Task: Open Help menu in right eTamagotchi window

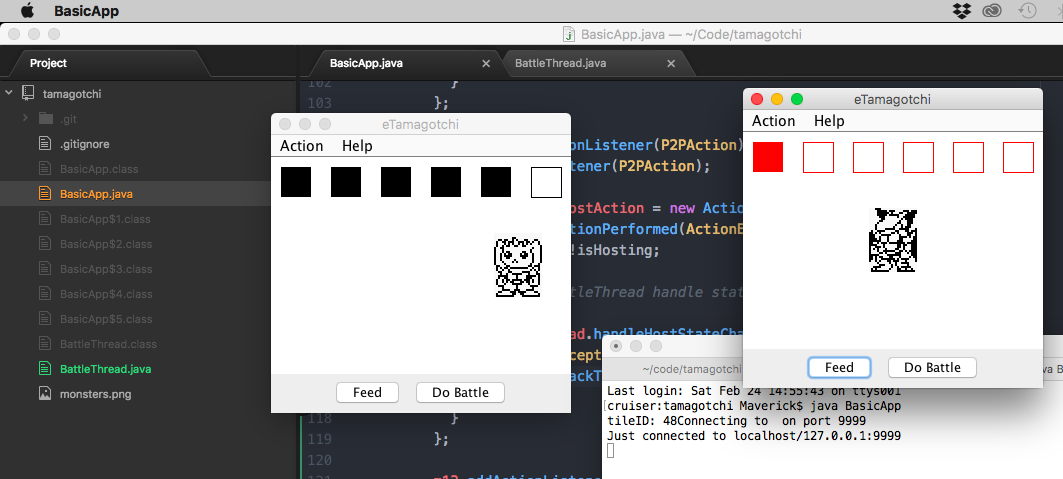Action: click(829, 121)
